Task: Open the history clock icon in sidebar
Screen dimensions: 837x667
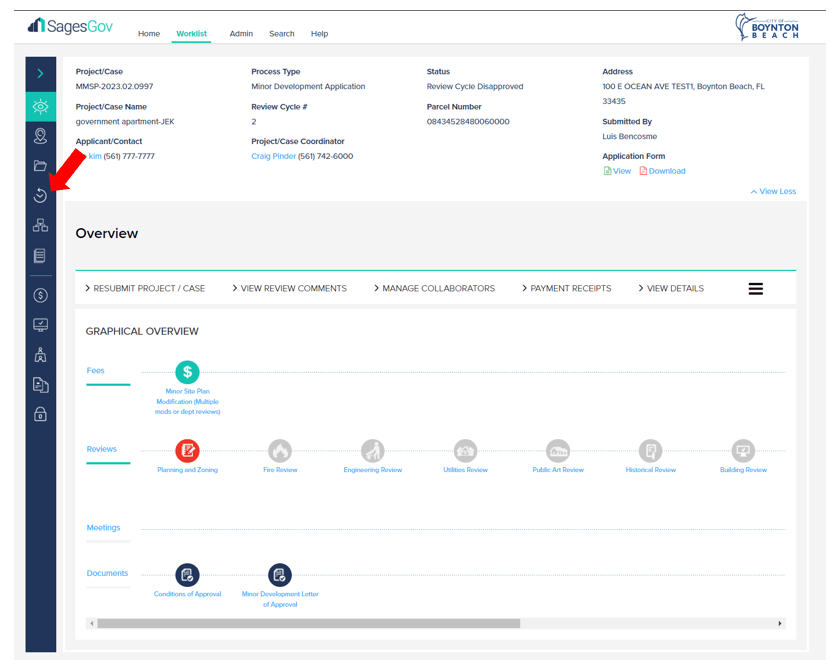Action: (40, 196)
